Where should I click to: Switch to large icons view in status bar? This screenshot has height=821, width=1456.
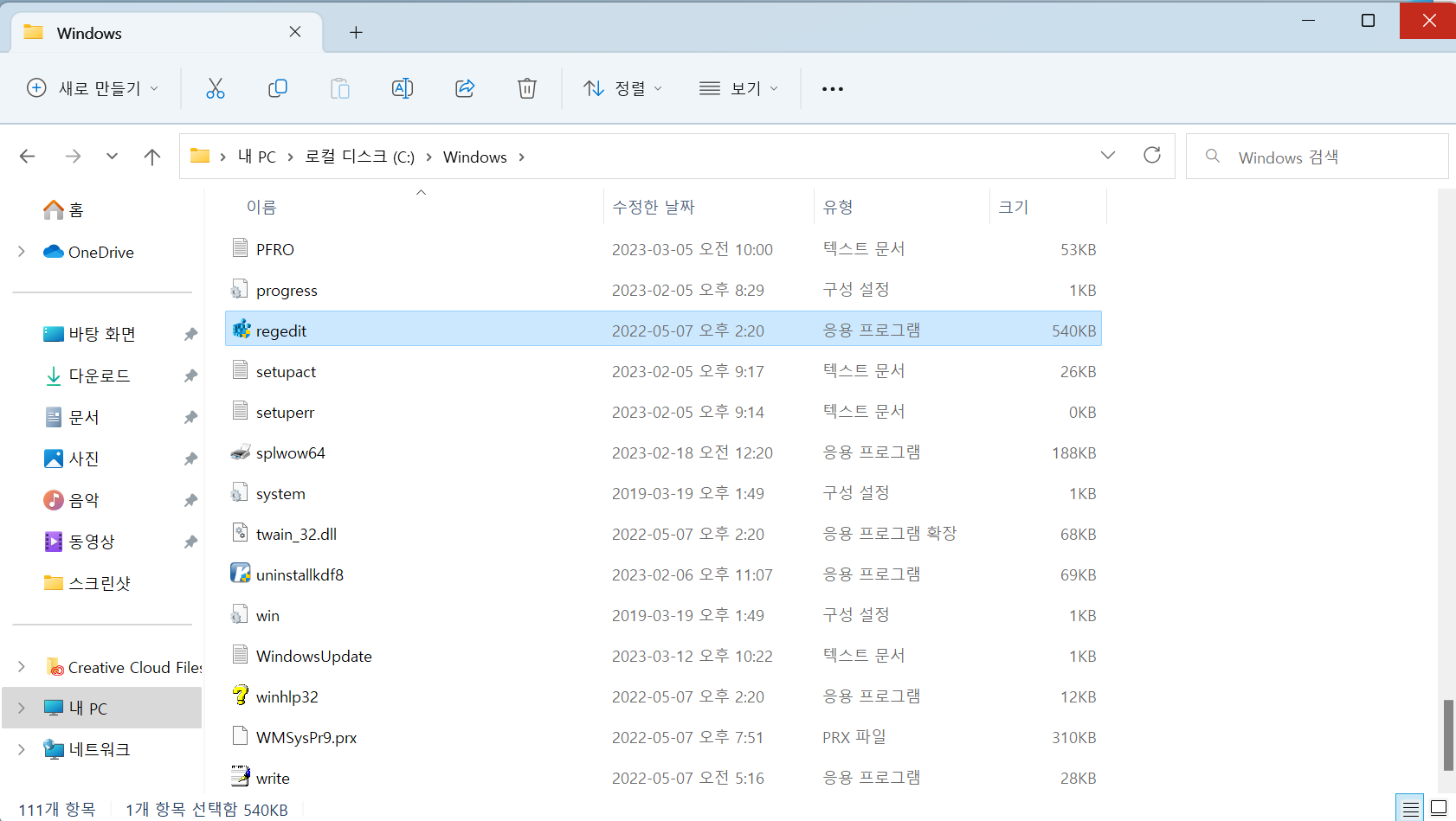(1439, 809)
